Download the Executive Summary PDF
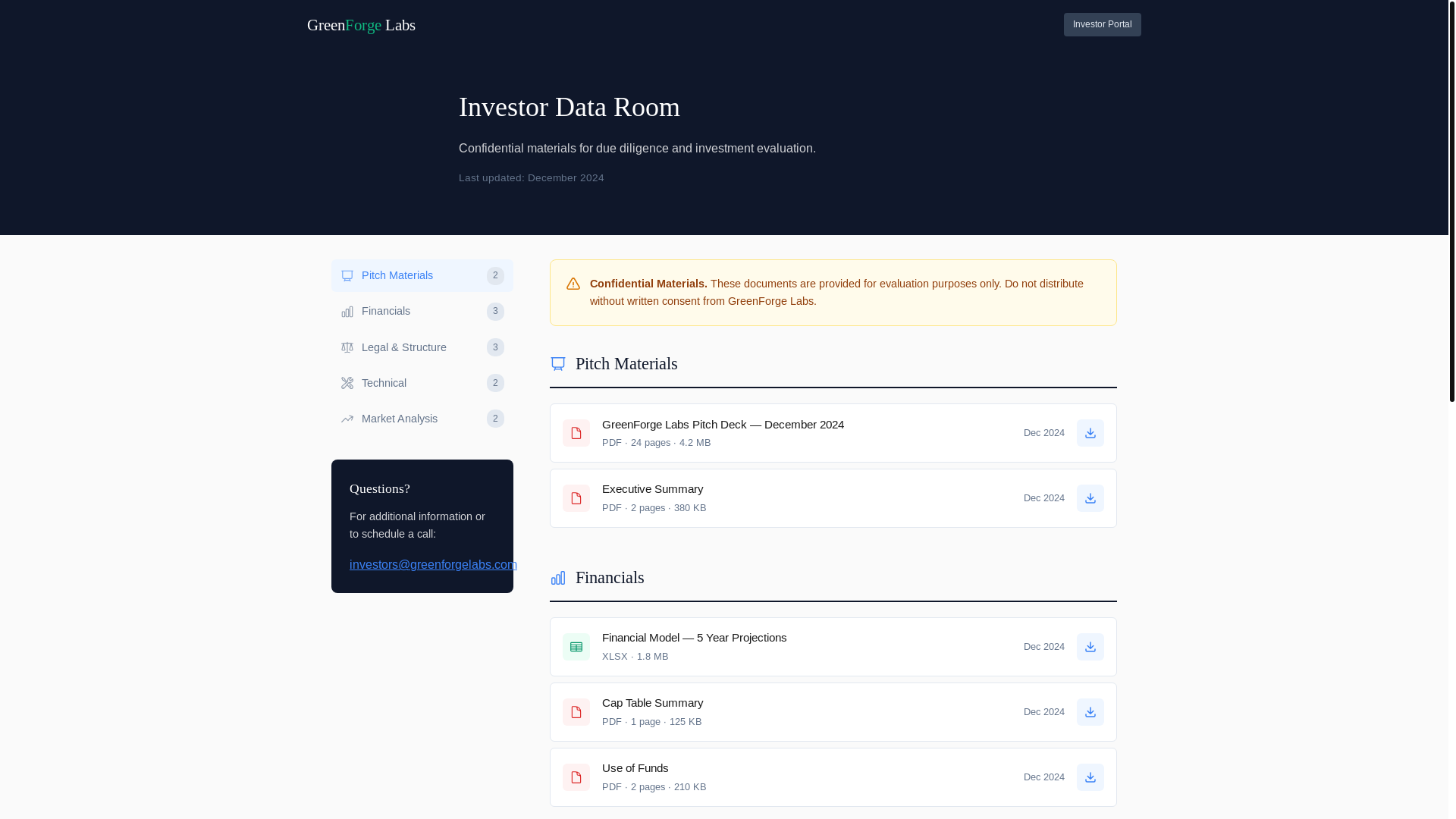The width and height of the screenshot is (1456, 819). (x=1090, y=498)
